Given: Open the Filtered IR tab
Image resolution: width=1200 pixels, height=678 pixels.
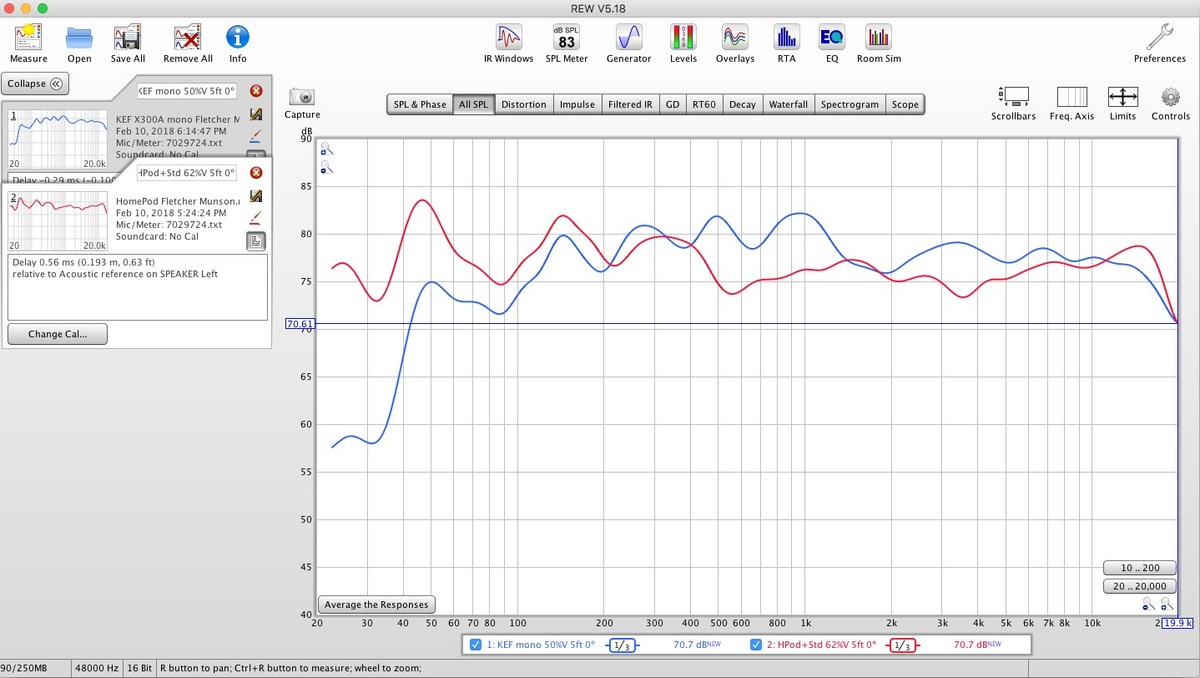Looking at the screenshot, I should pyautogui.click(x=630, y=104).
